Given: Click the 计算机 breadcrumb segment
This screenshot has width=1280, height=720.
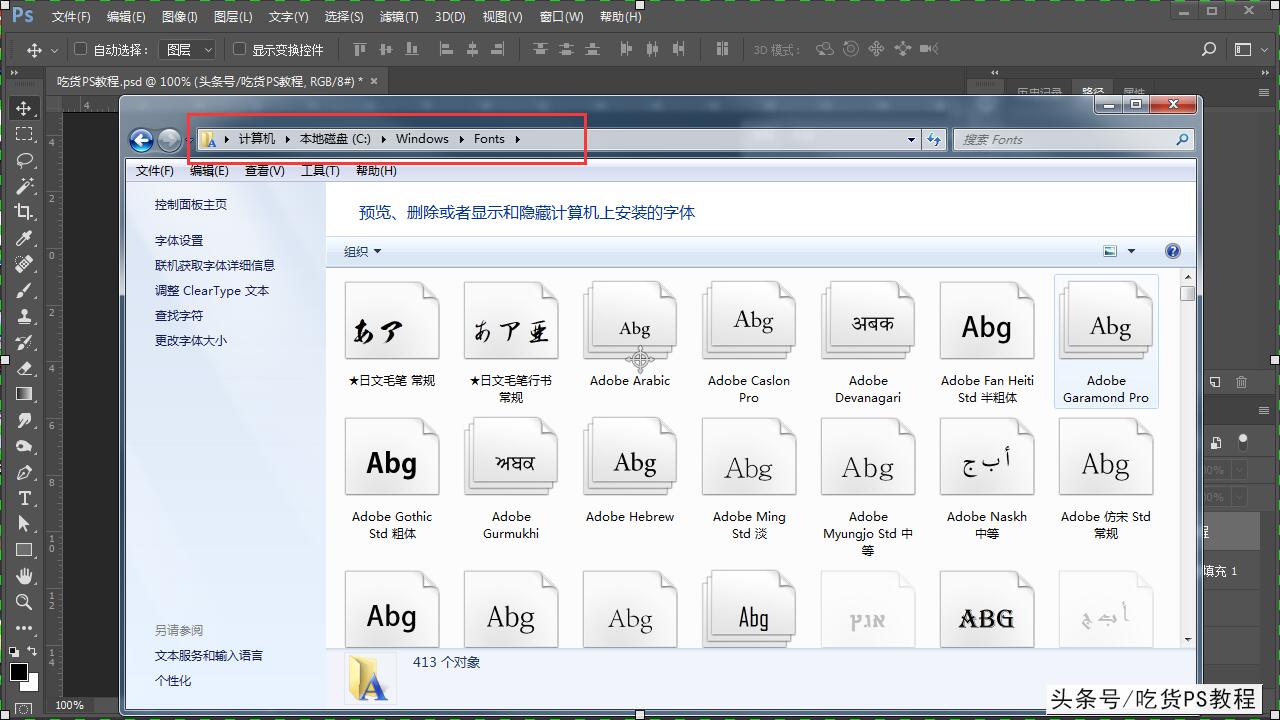Looking at the screenshot, I should point(256,139).
